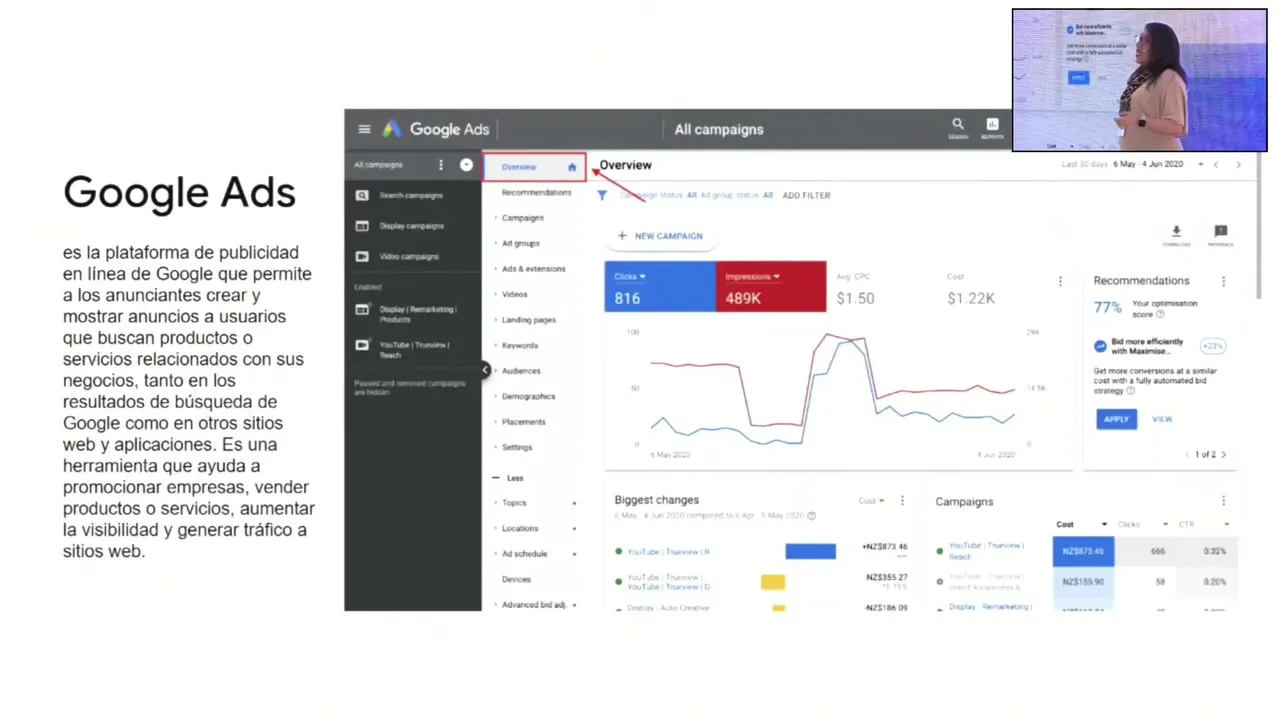1280x720 pixels.
Task: Collapse the menu with Less
Action: tap(508, 478)
